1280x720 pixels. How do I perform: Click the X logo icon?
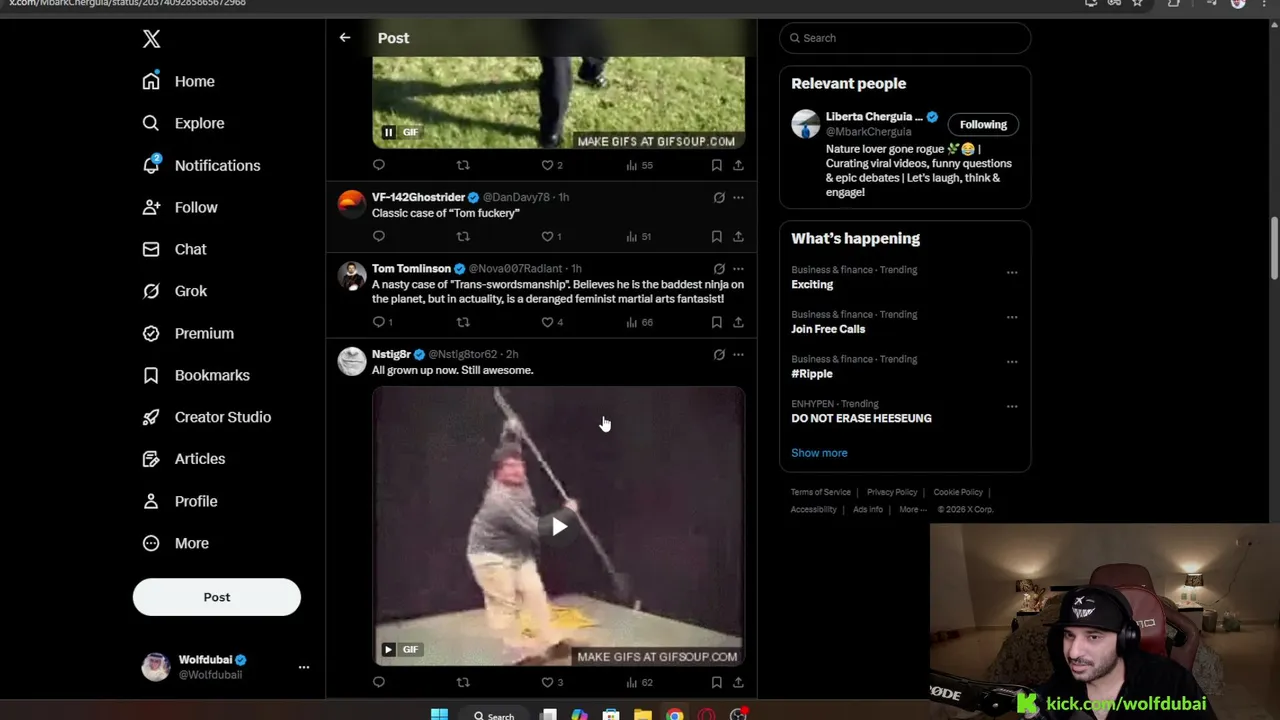151,39
